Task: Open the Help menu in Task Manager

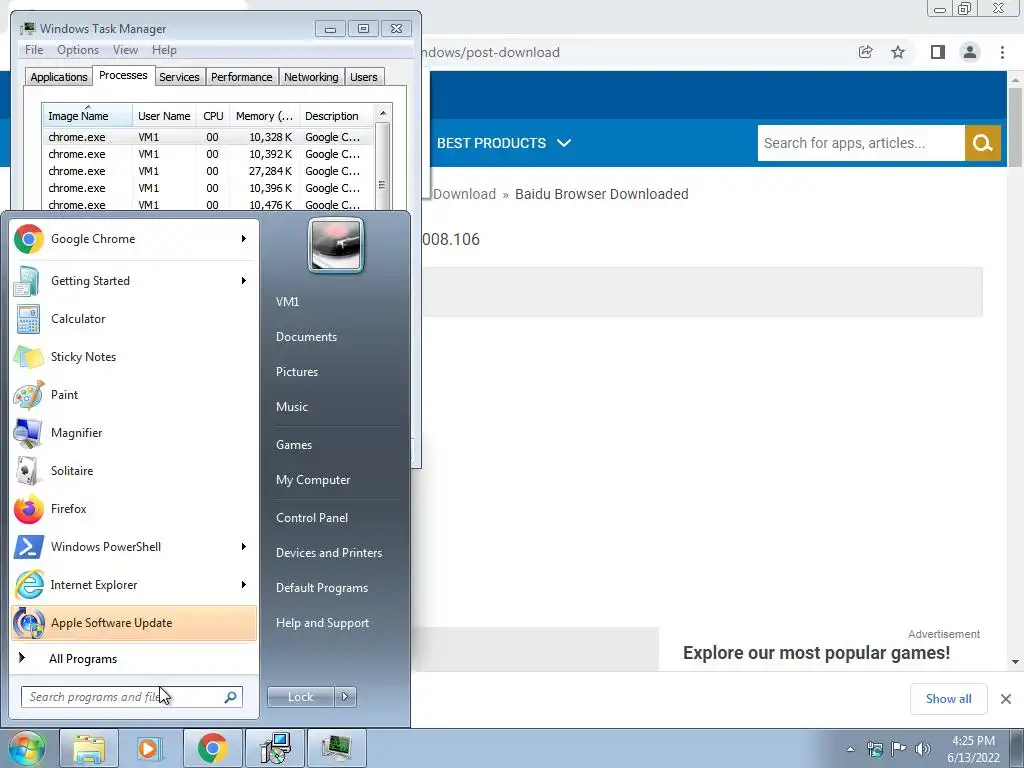Action: (x=164, y=50)
